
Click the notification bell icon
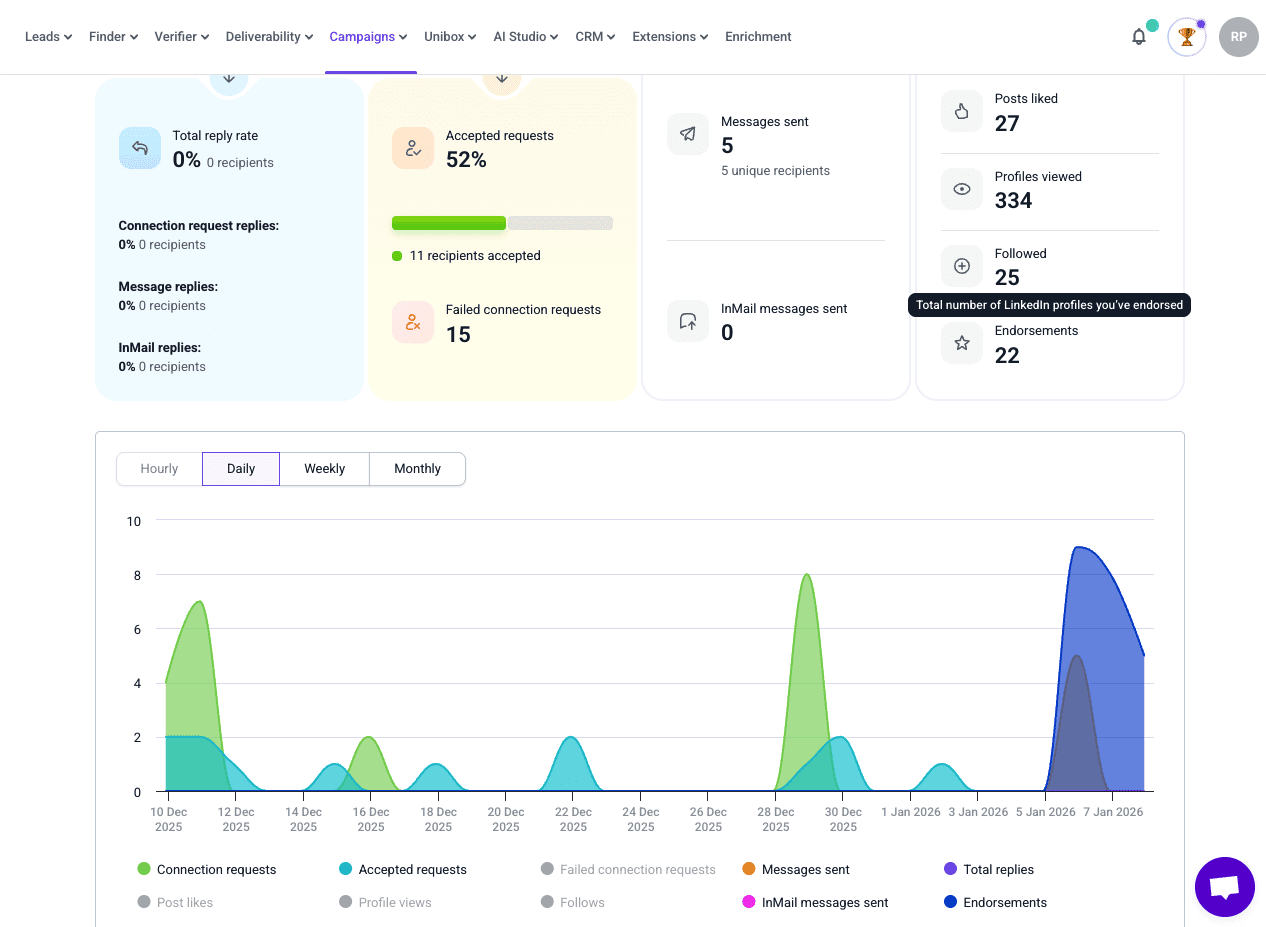coord(1139,37)
